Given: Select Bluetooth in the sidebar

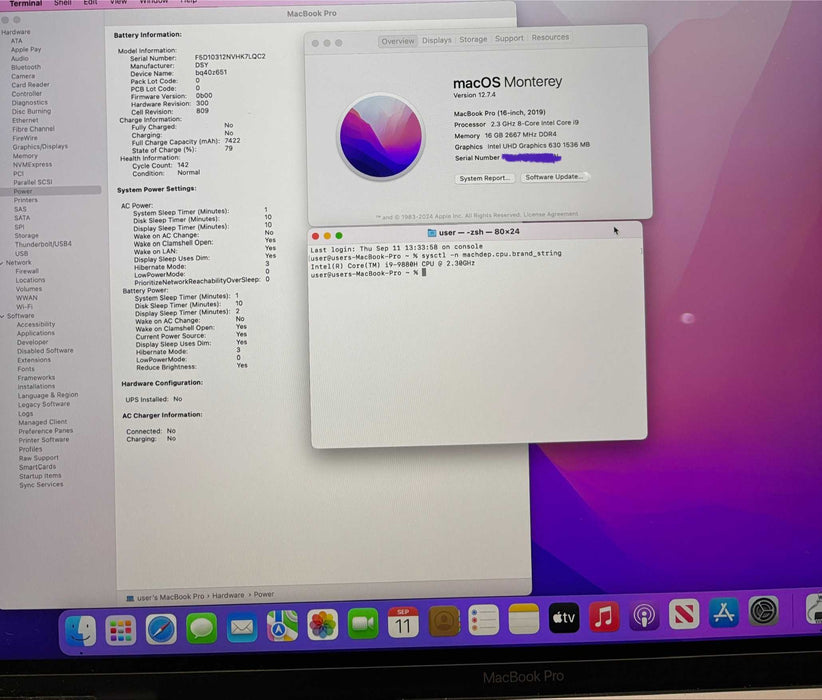Looking at the screenshot, I should click(26, 67).
